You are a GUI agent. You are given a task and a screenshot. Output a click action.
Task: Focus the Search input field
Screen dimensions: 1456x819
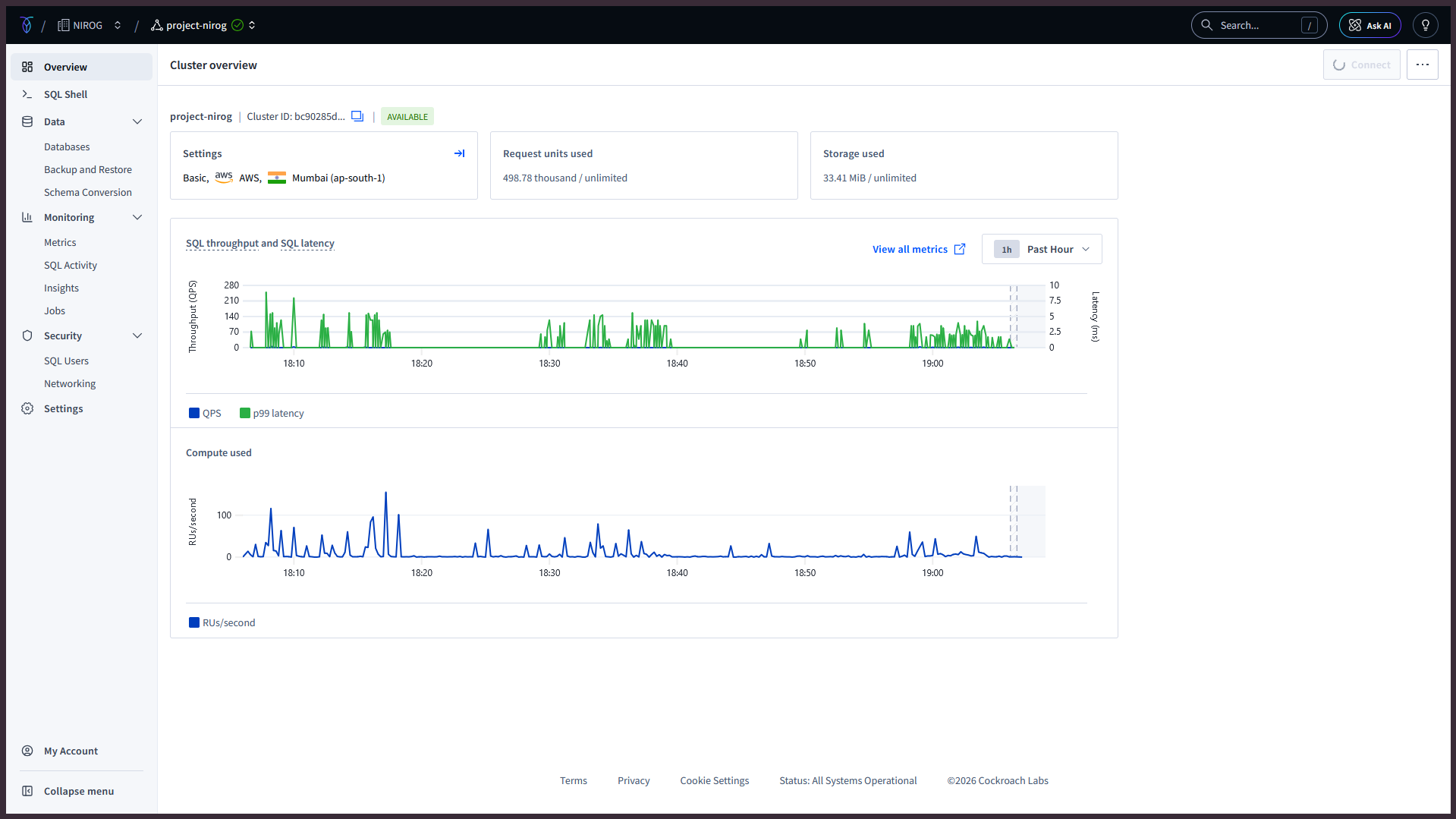point(1259,25)
